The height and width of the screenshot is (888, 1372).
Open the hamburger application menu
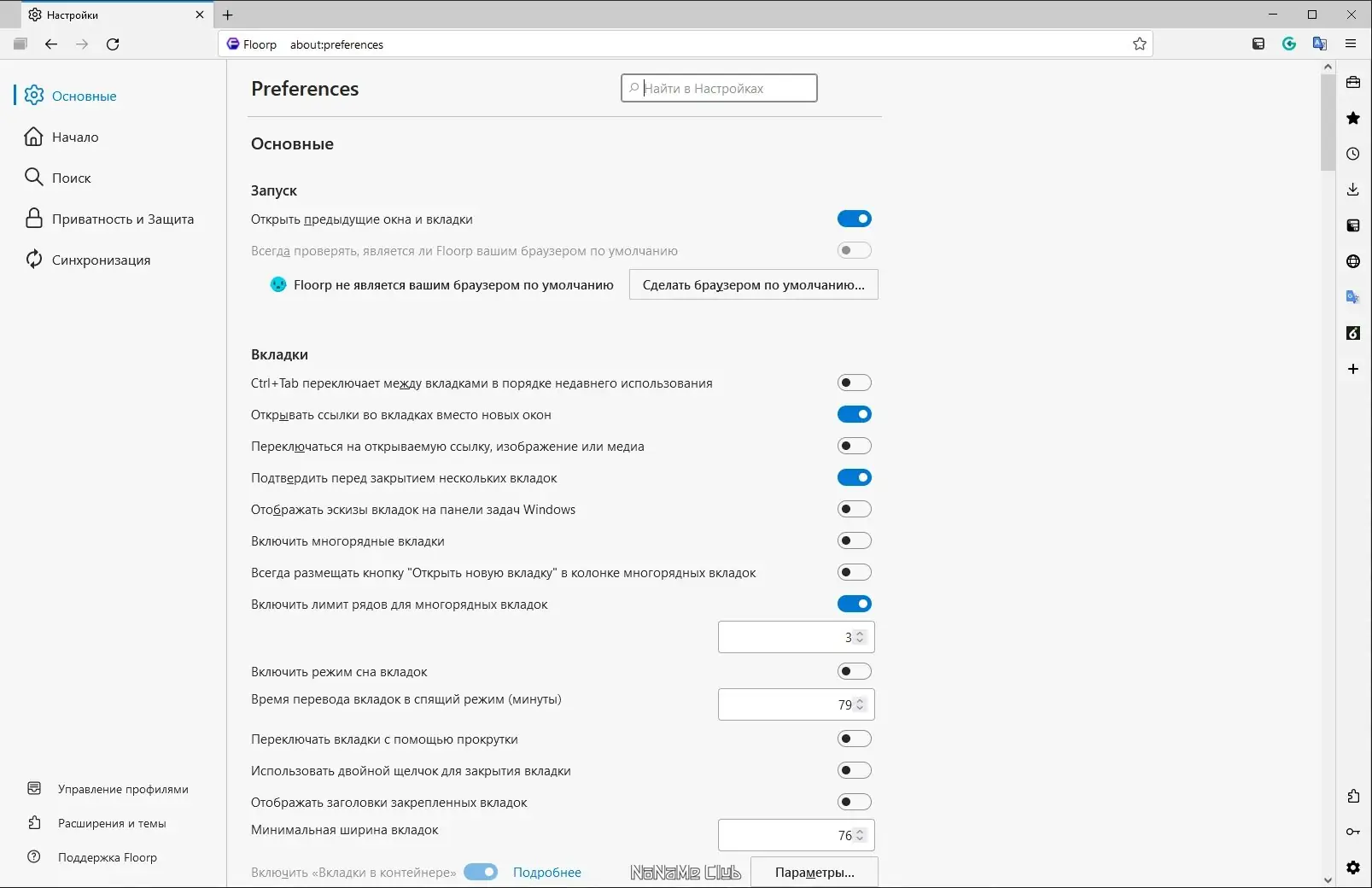(x=1351, y=44)
